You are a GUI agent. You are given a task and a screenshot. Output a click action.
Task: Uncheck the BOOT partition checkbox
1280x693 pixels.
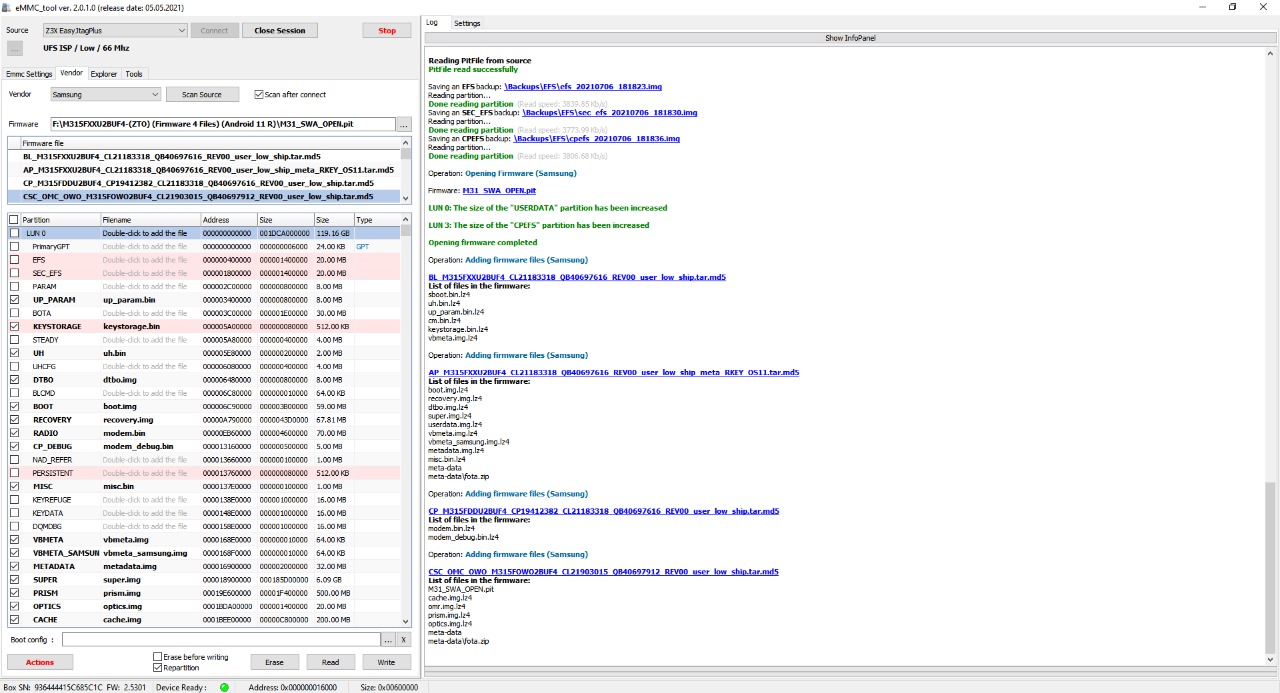coord(14,406)
